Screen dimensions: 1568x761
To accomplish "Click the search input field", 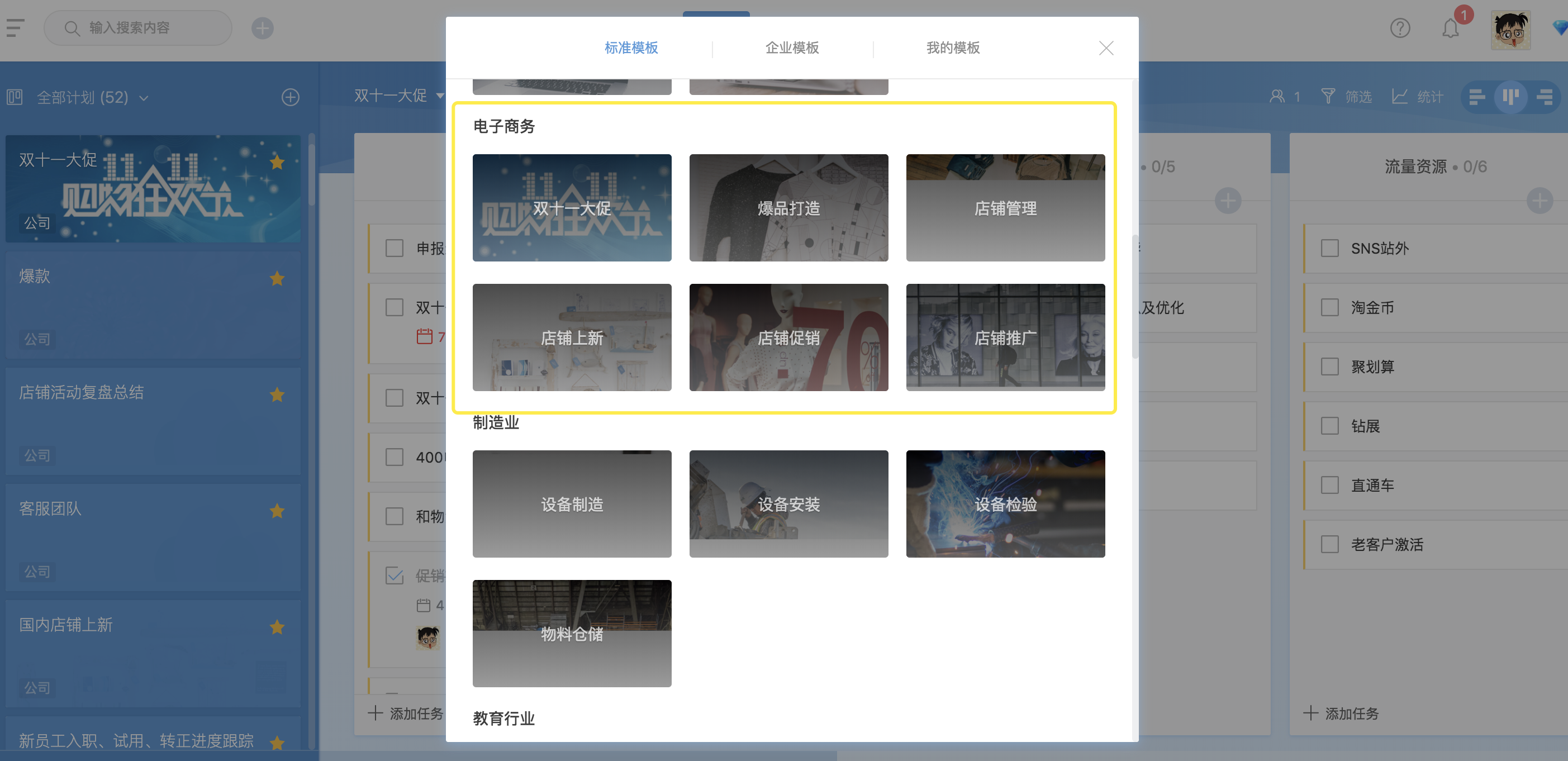I will pyautogui.click(x=138, y=28).
